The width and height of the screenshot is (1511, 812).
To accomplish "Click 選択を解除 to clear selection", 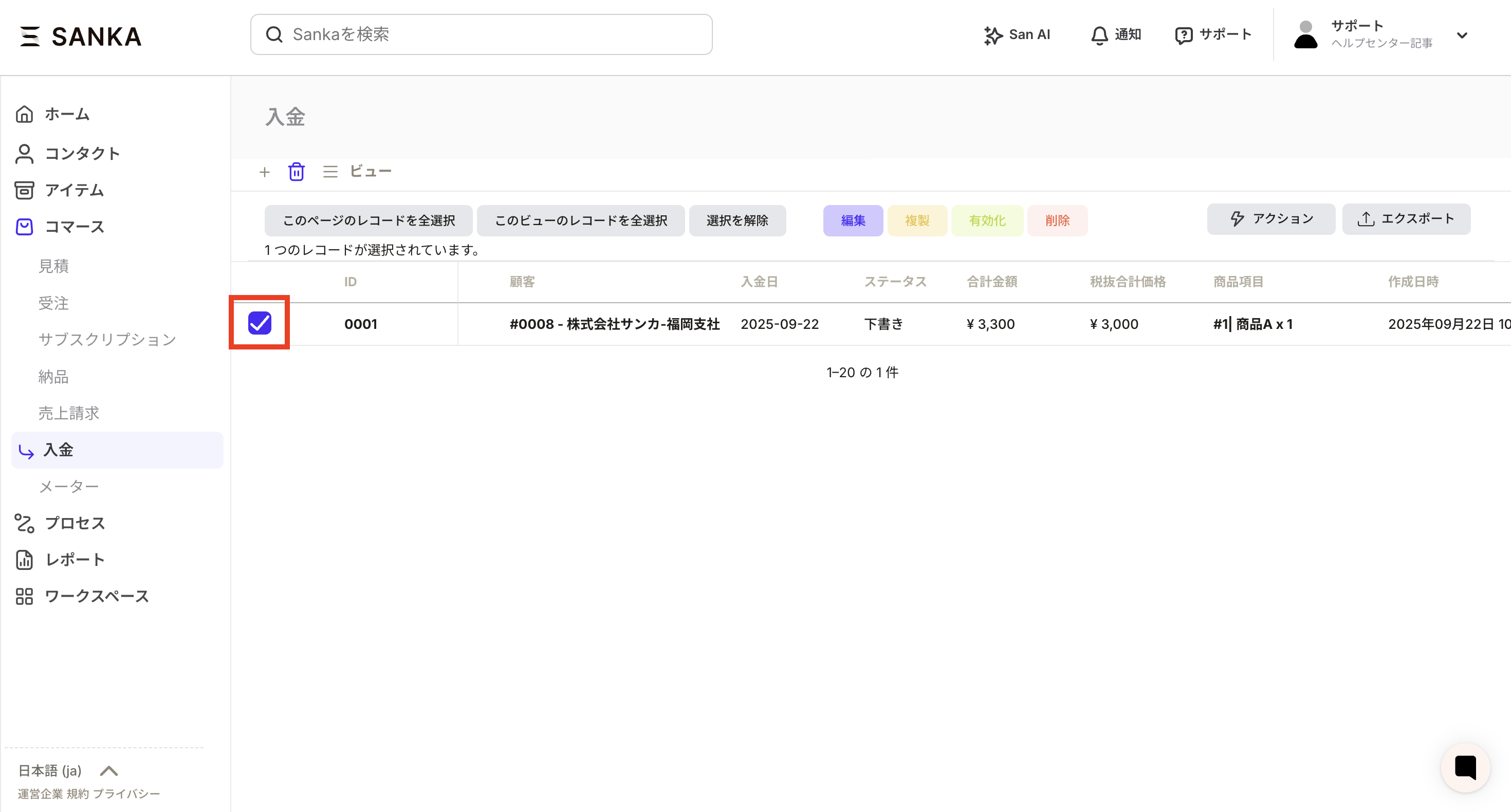I will coord(736,220).
